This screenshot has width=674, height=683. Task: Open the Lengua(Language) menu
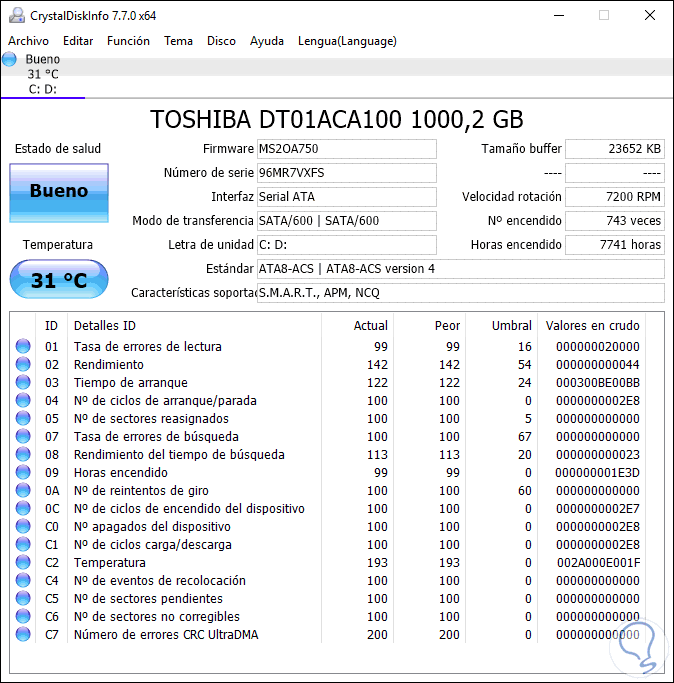tap(347, 41)
